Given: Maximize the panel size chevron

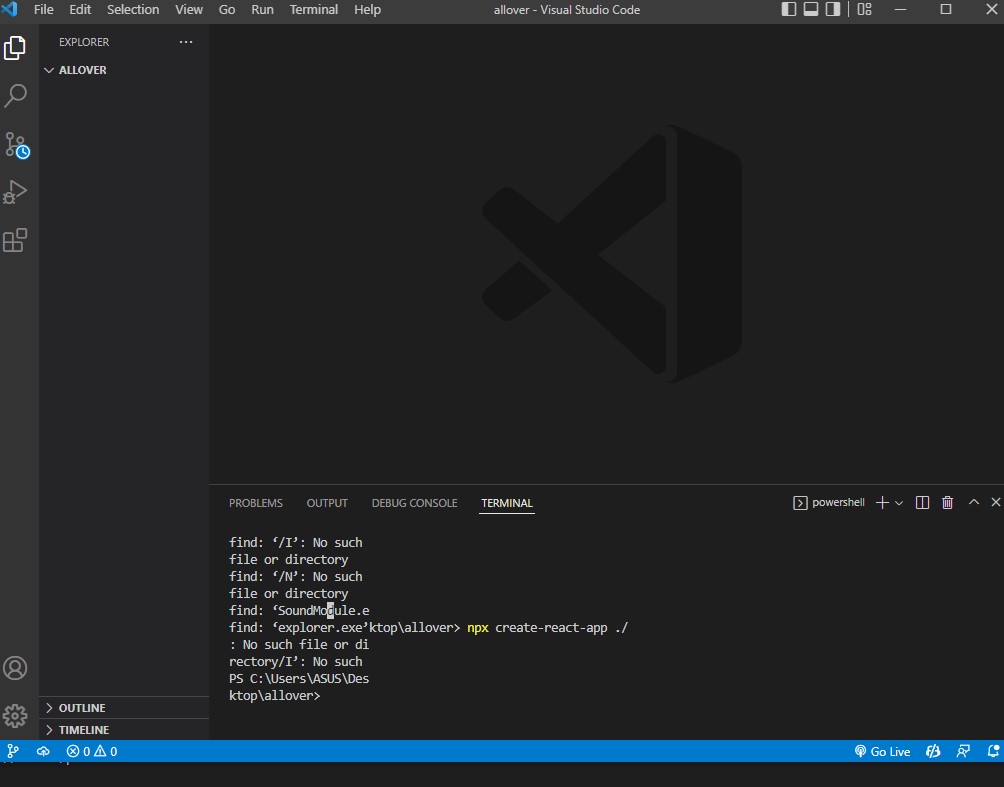Looking at the screenshot, I should tap(974, 502).
